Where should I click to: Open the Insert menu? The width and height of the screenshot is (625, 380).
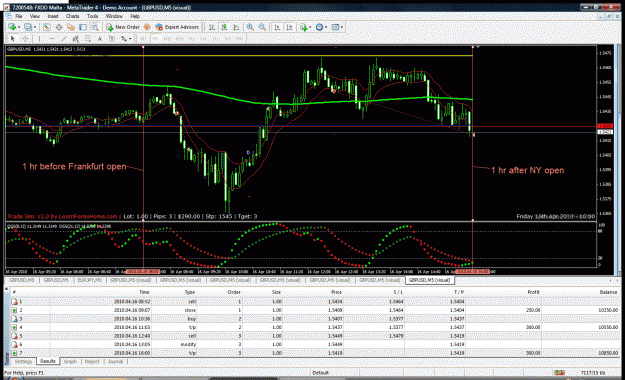(53, 16)
